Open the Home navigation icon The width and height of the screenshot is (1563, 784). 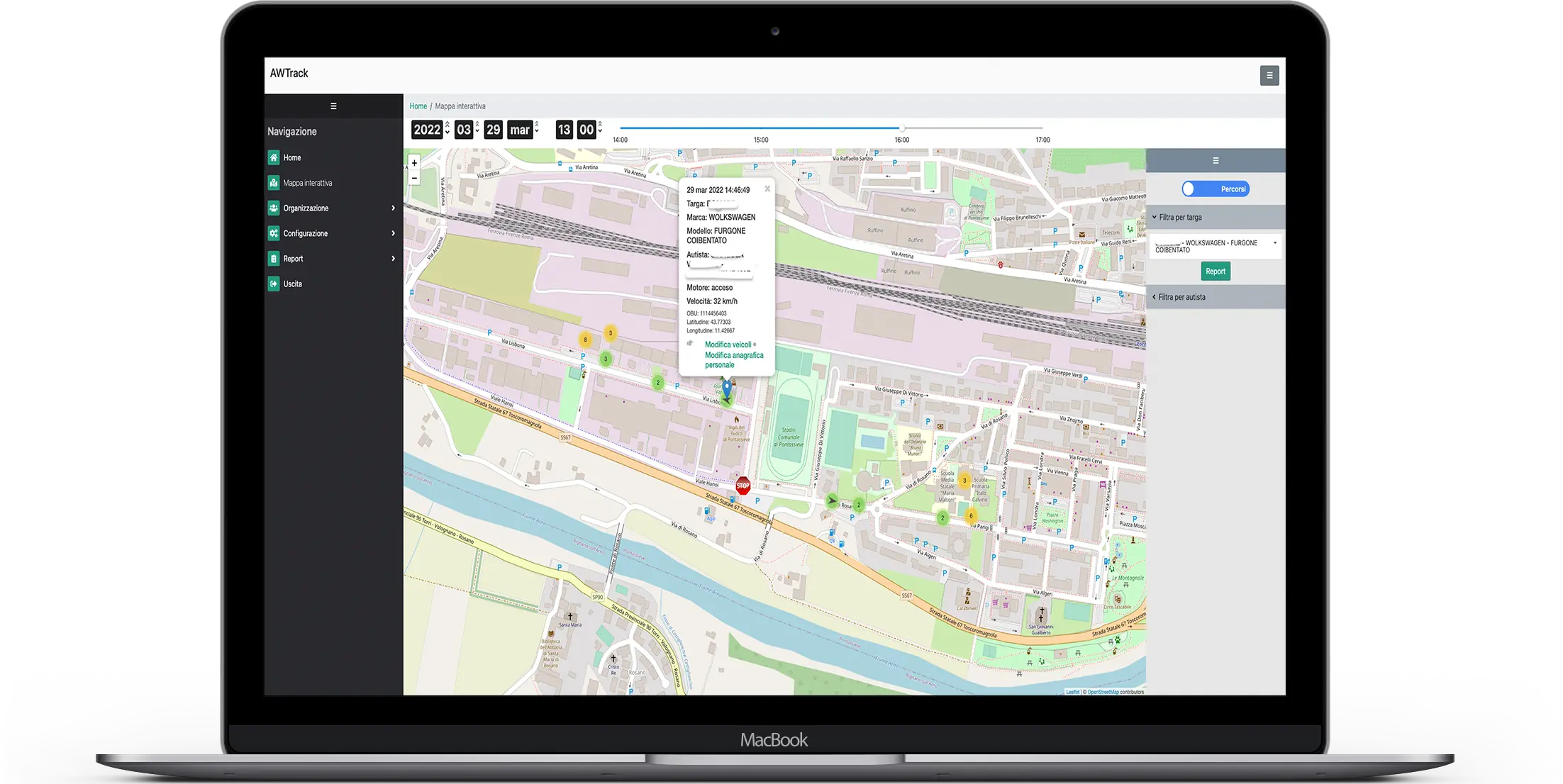click(274, 157)
